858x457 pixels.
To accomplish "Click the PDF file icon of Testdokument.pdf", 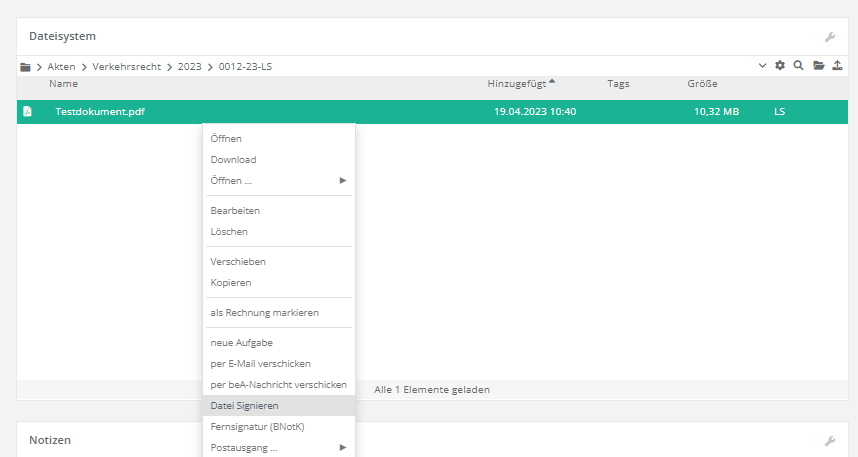I will point(28,112).
